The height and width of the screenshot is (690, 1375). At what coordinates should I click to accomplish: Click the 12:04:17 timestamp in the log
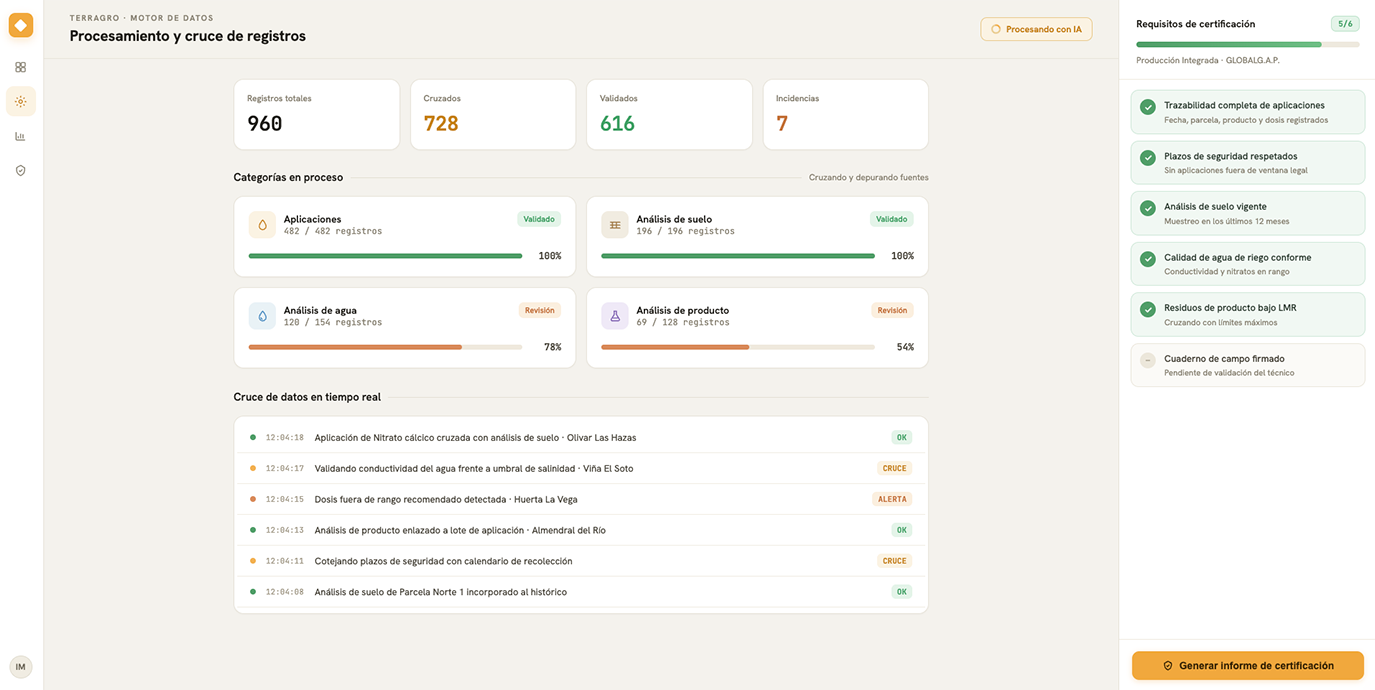285,469
